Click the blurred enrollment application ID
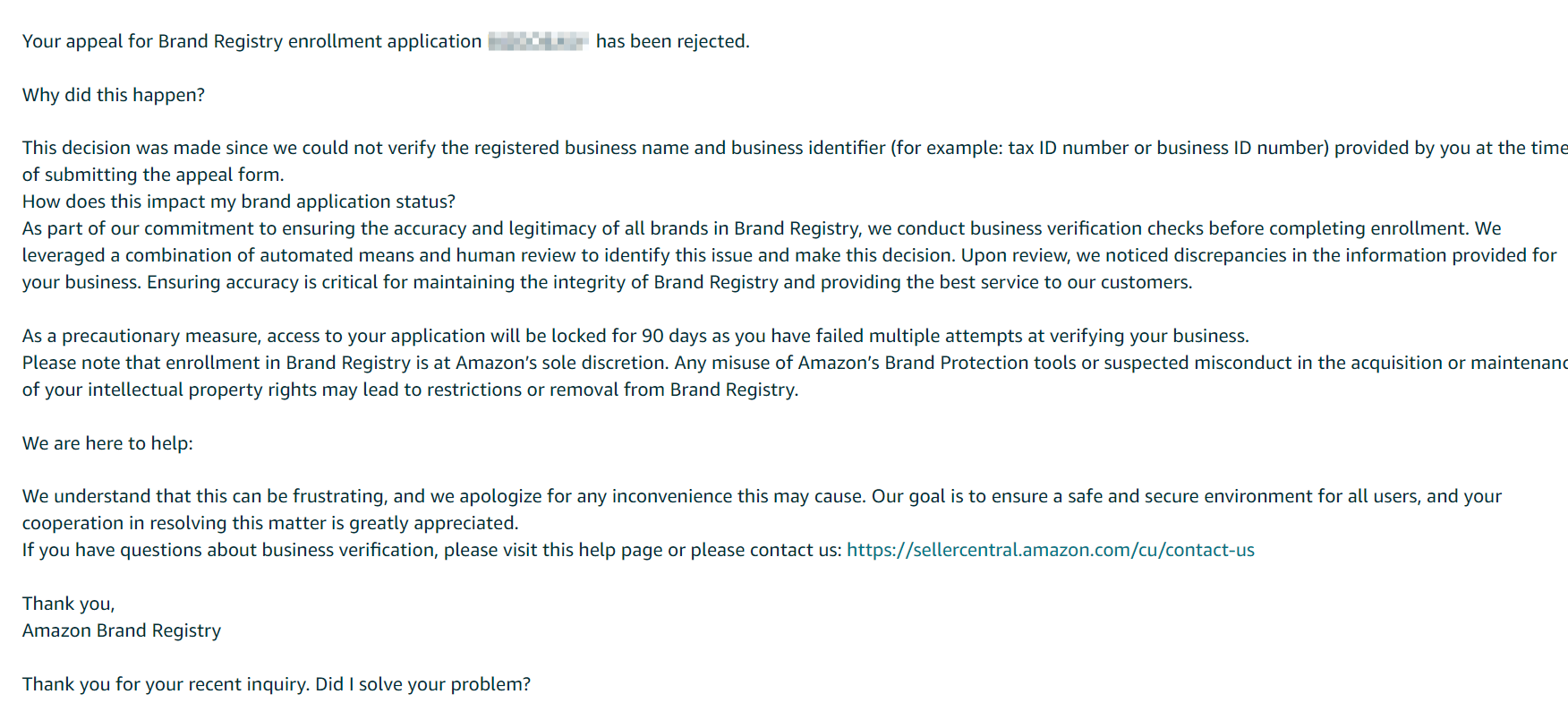Image resolution: width=1568 pixels, height=720 pixels. pyautogui.click(x=539, y=41)
